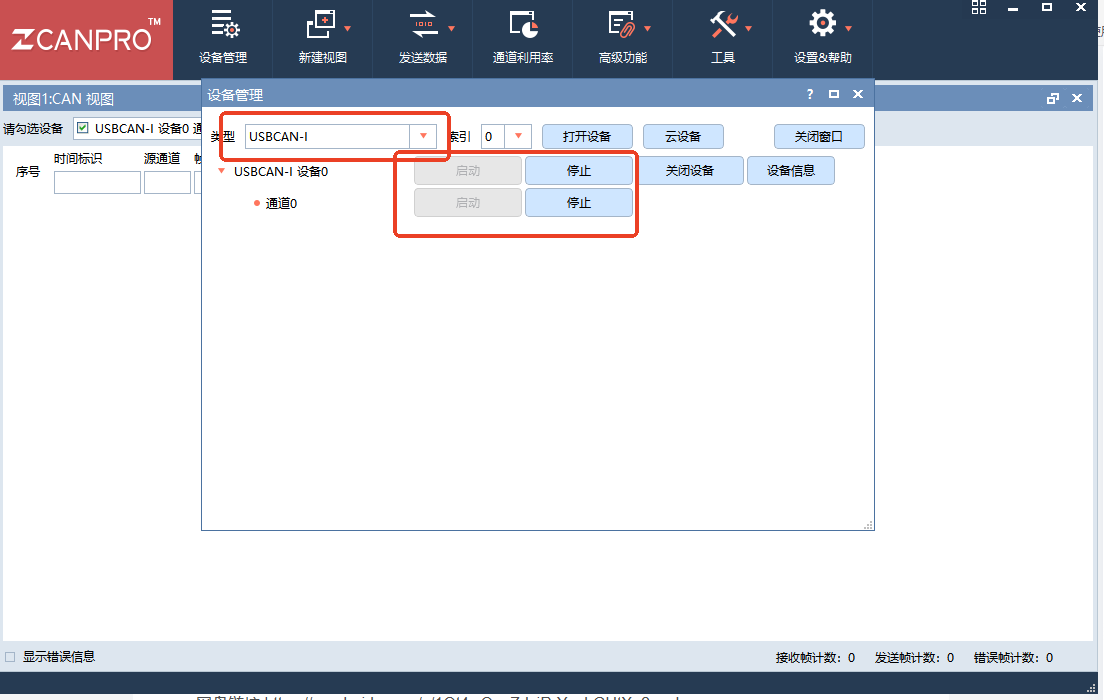Select the 通道0 tree item

[x=281, y=204]
